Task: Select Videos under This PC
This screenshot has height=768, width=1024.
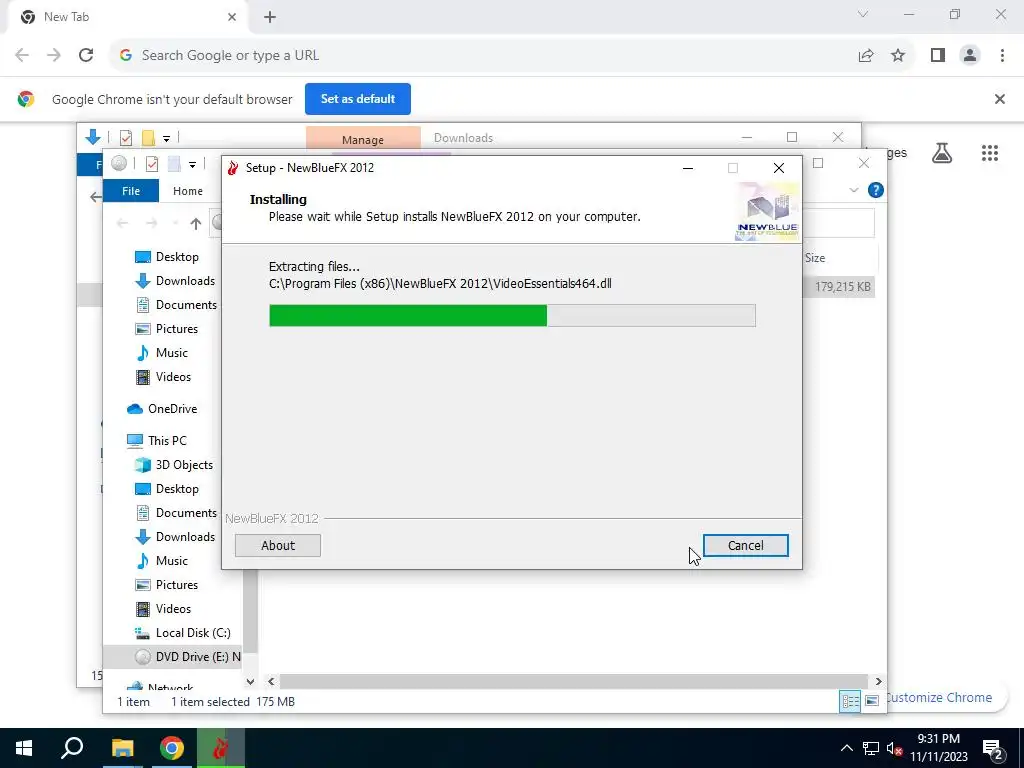Action: pyautogui.click(x=163, y=609)
